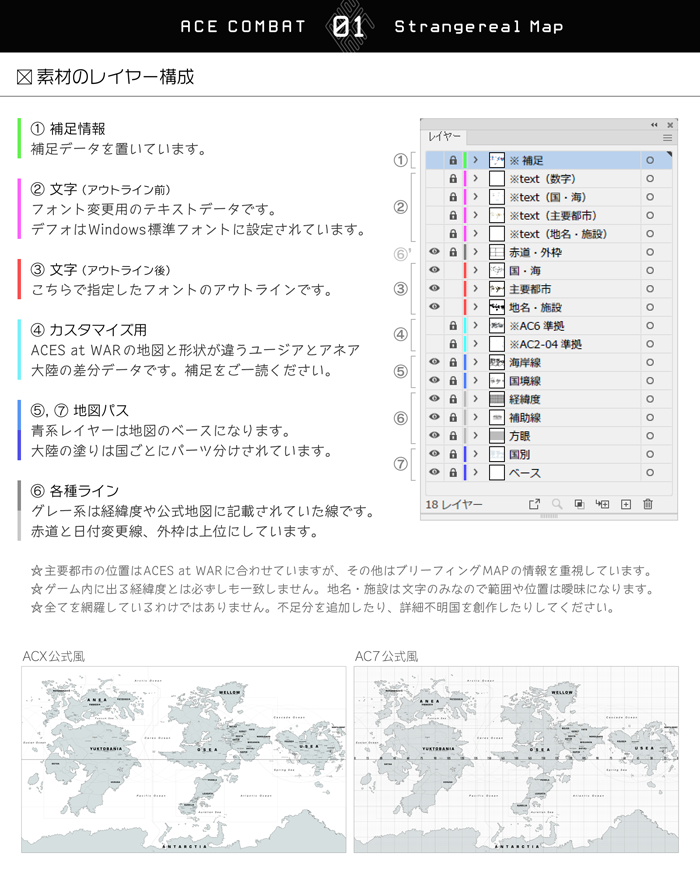Click the locate object magnifier icon

557,505
